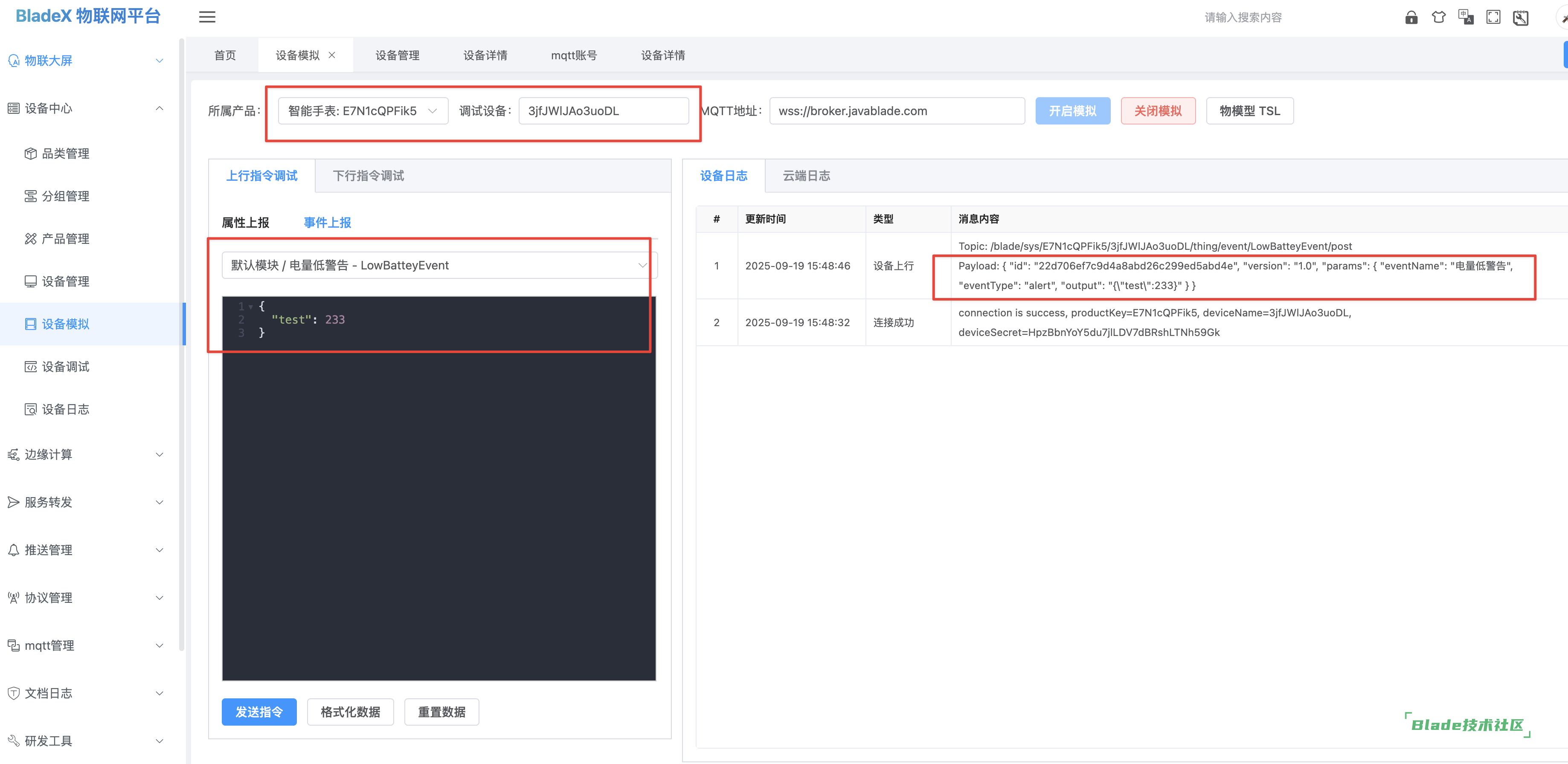Select the 事件上报 sub-tab

pos(328,223)
